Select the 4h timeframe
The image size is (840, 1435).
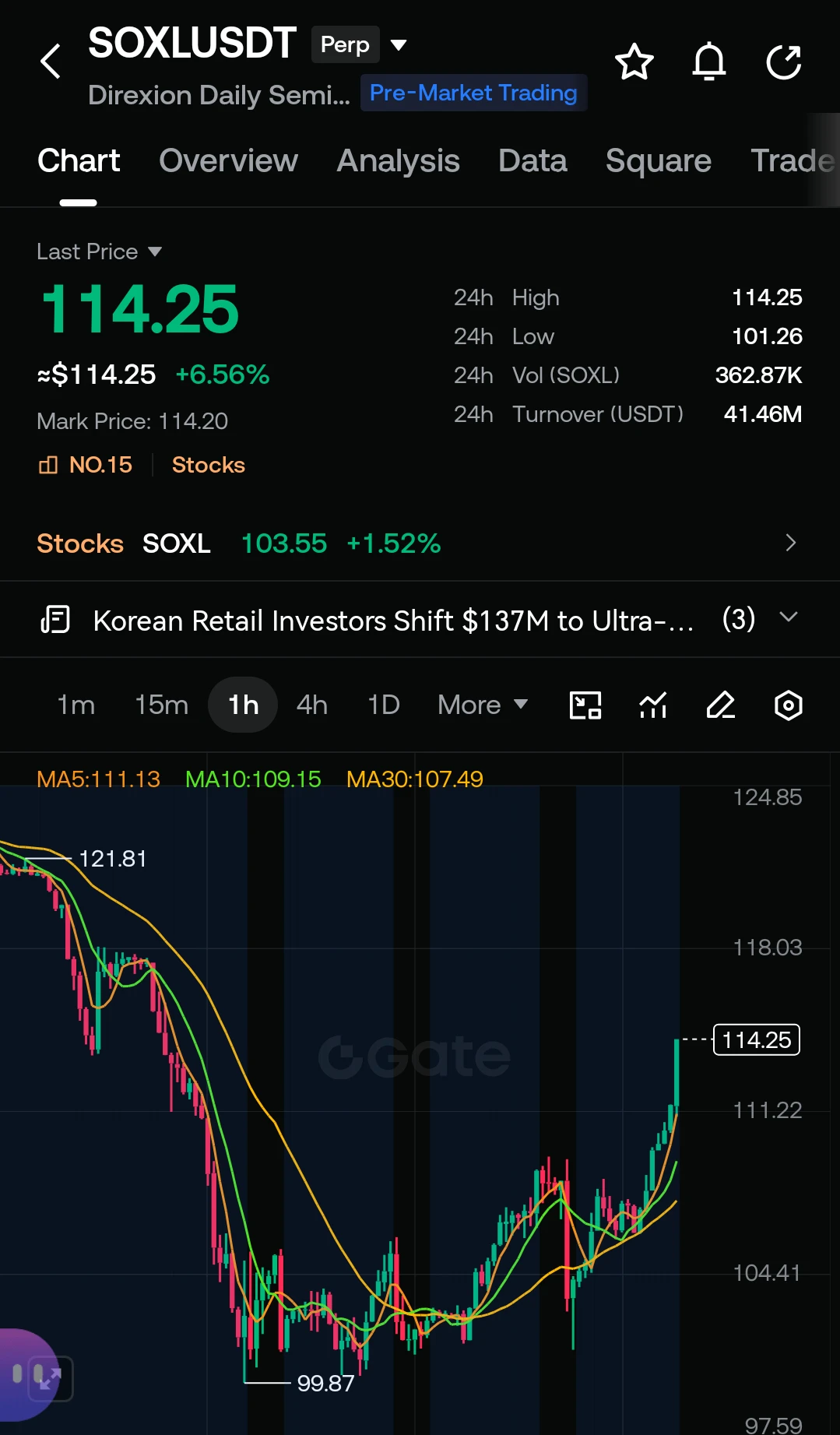(x=312, y=705)
